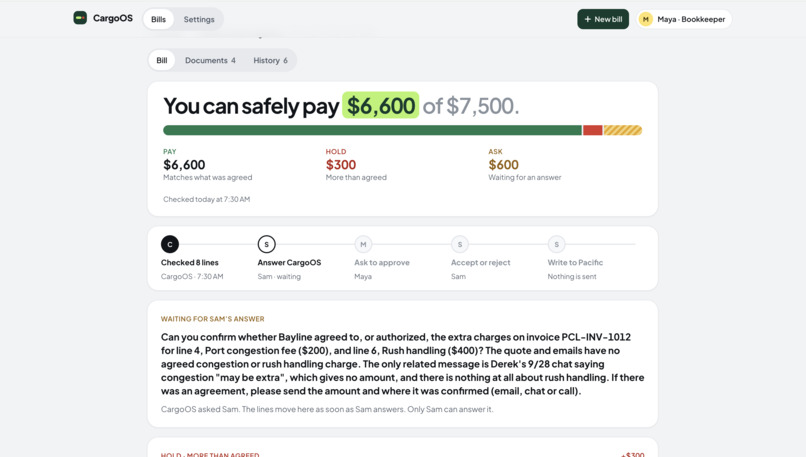Screen dimensions: 806x457
Task: Click the highlighted $6,600 amount
Action: (x=381, y=105)
